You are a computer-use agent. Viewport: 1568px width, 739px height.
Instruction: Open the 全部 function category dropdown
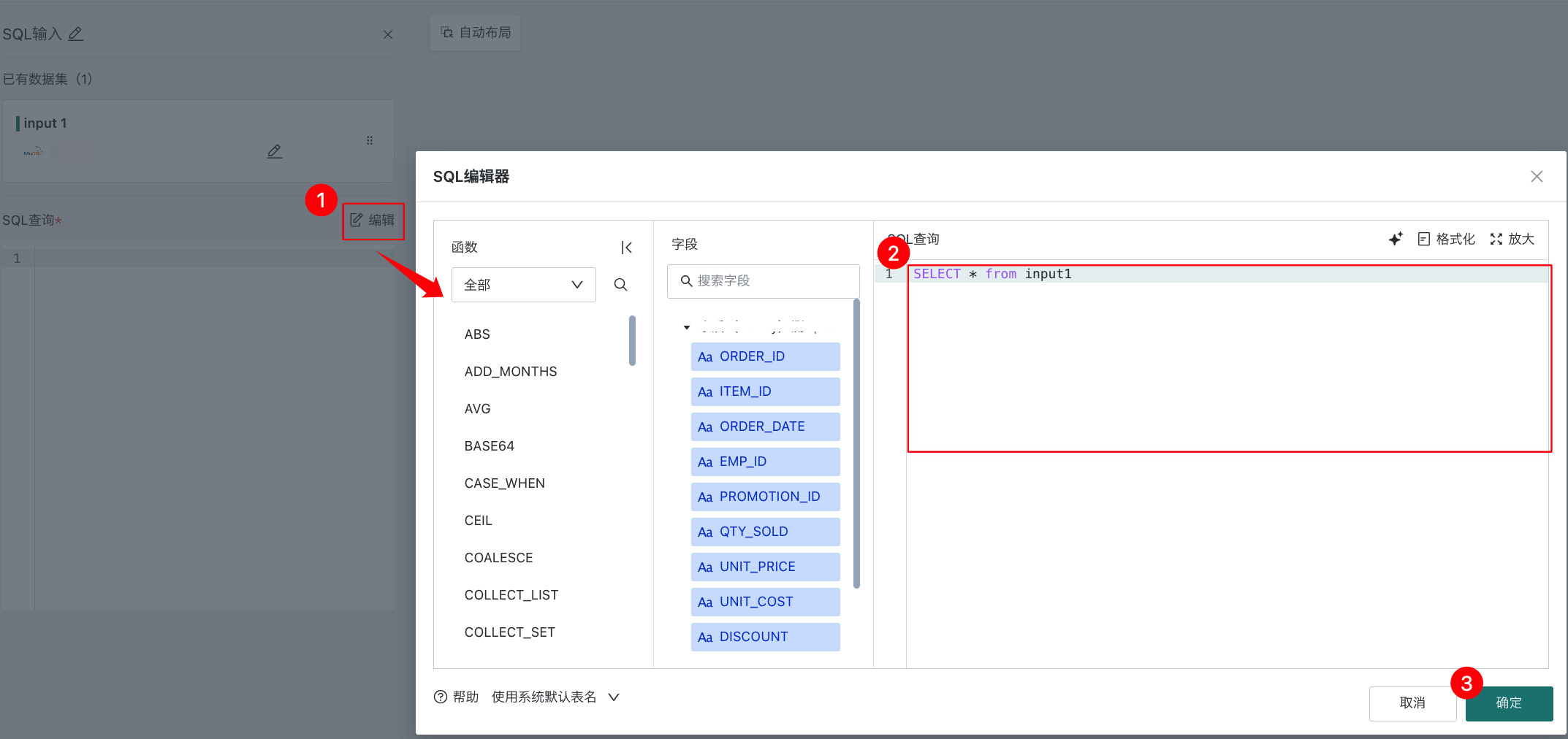pyautogui.click(x=523, y=285)
